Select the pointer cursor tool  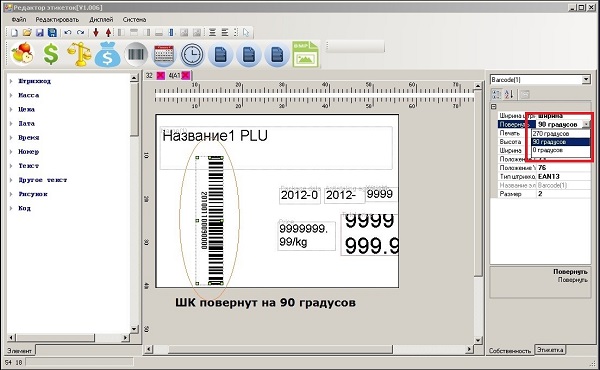pyautogui.click(x=246, y=33)
